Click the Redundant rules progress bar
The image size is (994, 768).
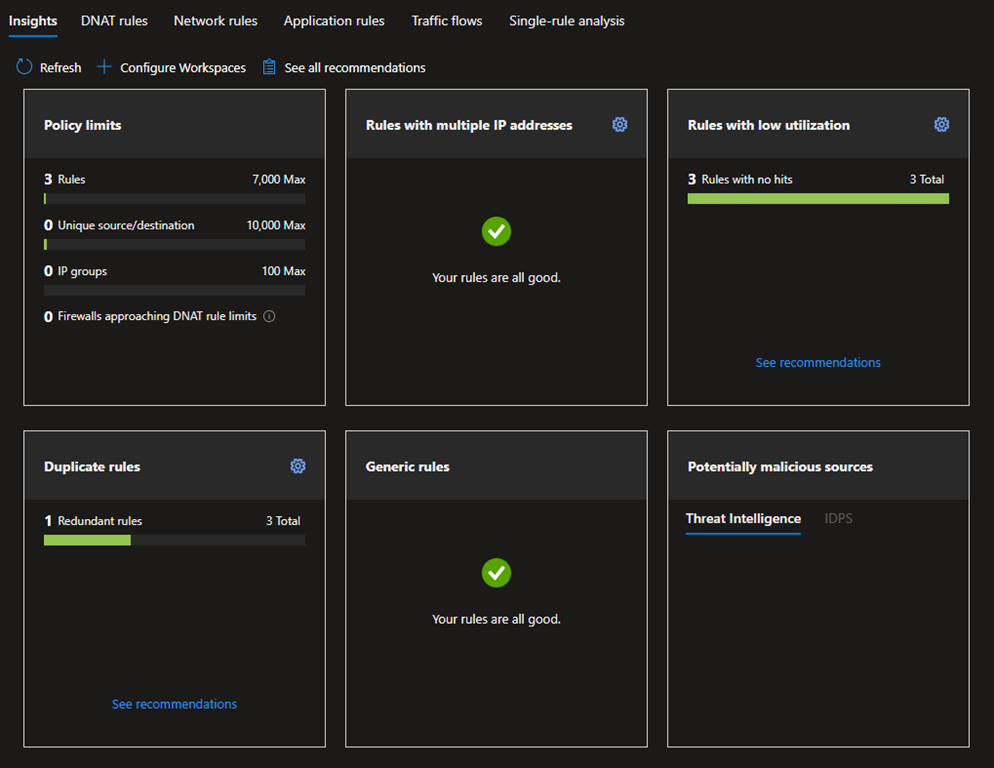(x=174, y=540)
